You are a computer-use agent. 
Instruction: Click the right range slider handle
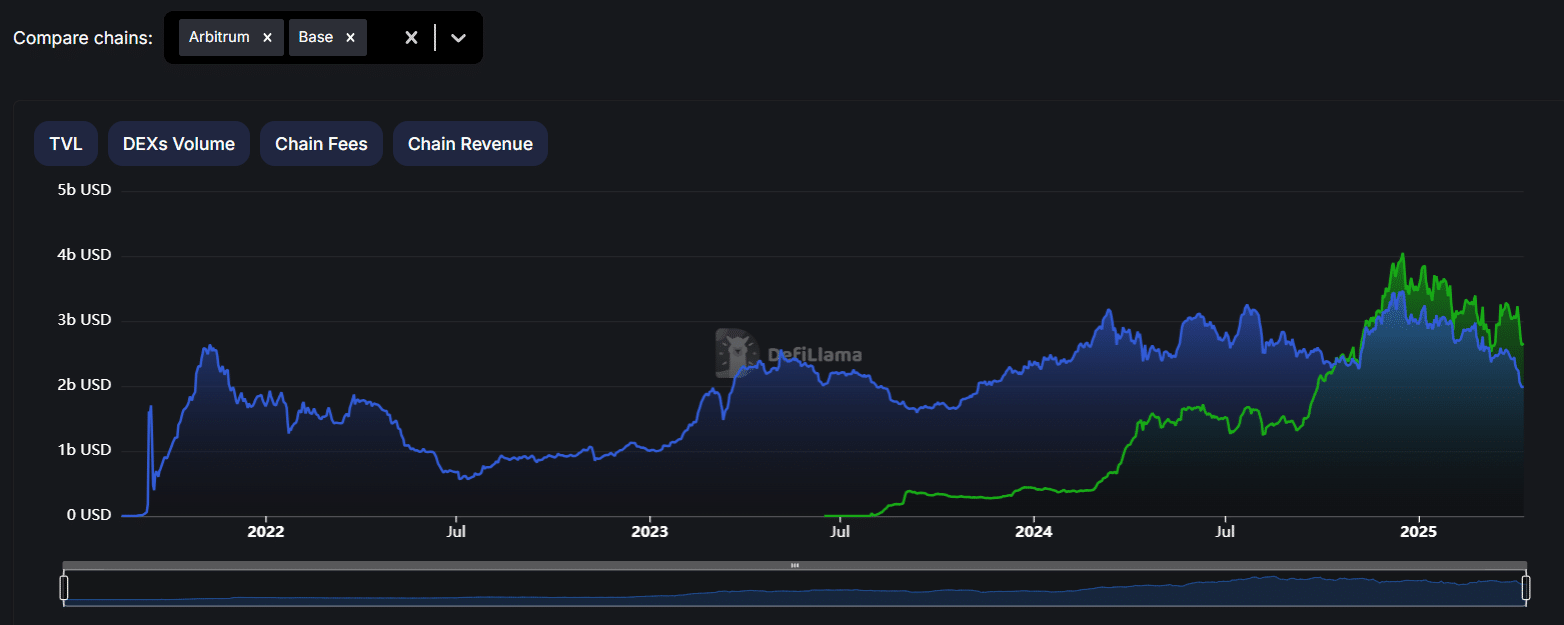(1526, 587)
